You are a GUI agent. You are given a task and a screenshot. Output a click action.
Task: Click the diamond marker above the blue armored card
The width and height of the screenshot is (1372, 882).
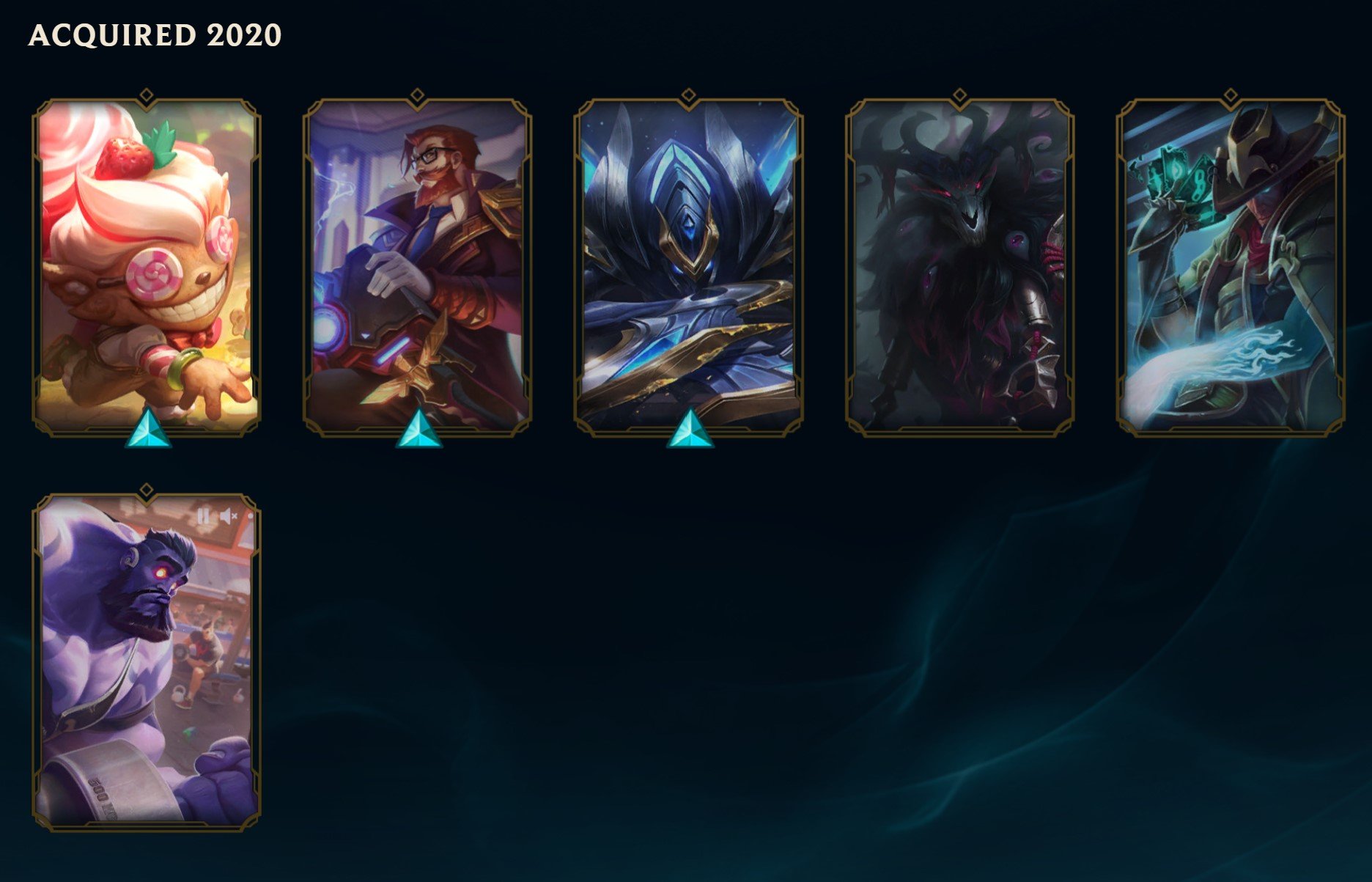pyautogui.click(x=688, y=95)
